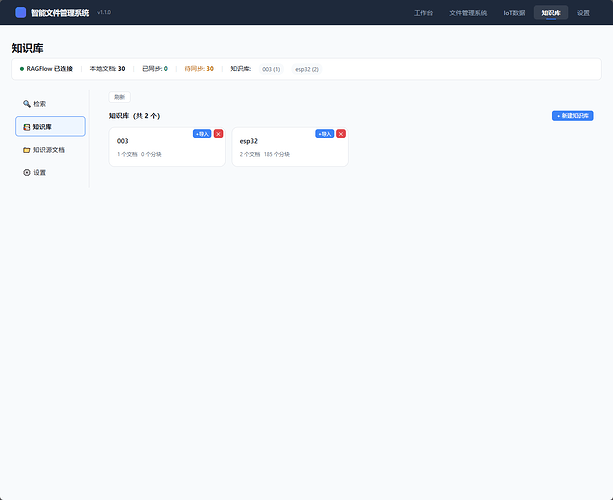Click the esp32 (2) status chip
Screen dimensions: 613x500
(x=307, y=69)
